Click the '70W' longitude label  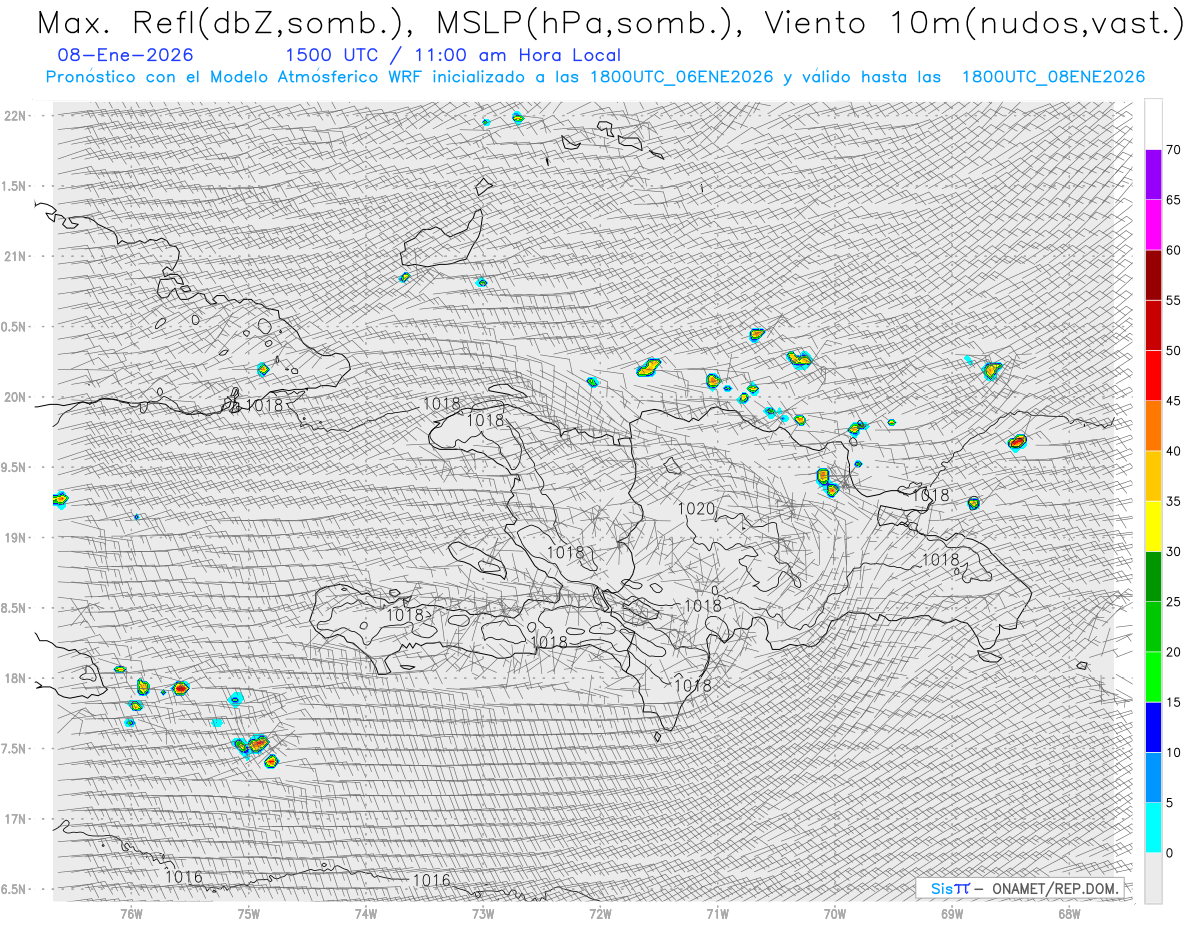coord(834,912)
